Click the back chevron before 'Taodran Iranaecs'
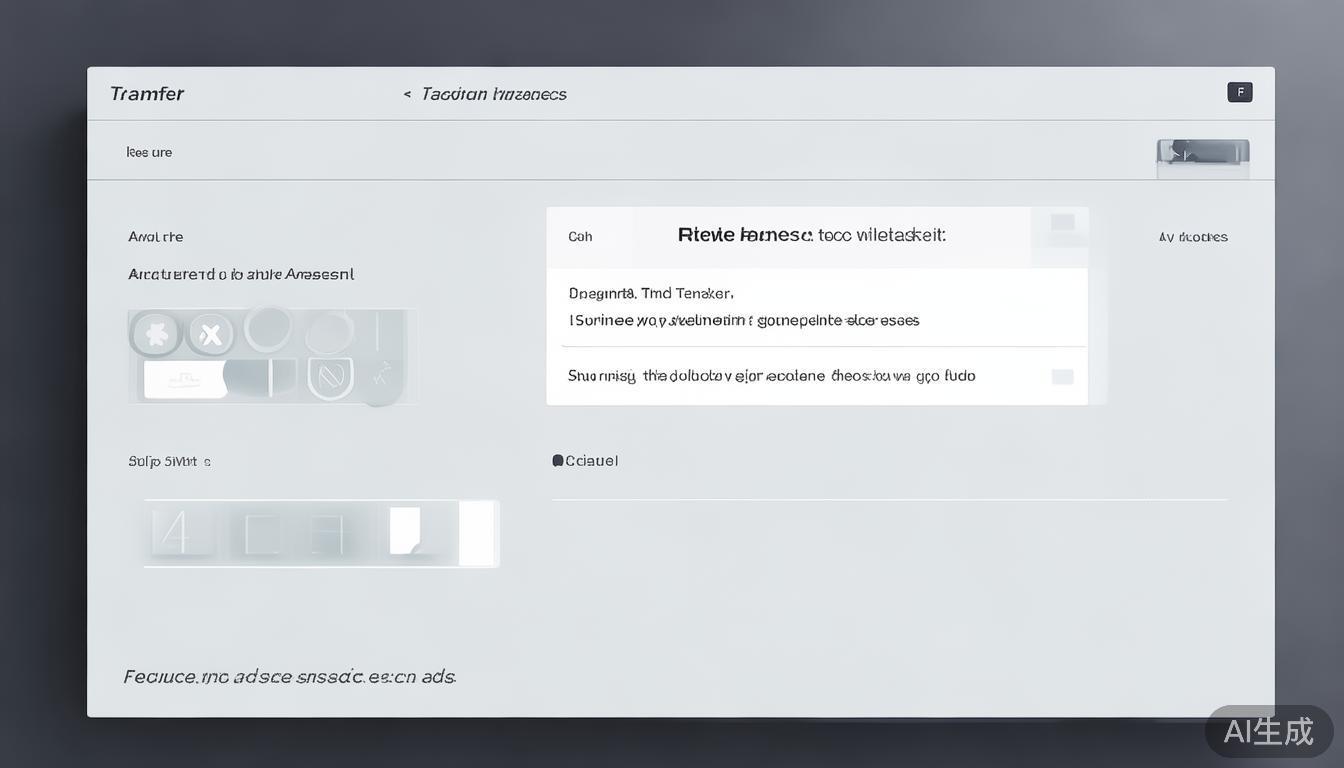The height and width of the screenshot is (768, 1344). pyautogui.click(x=407, y=94)
